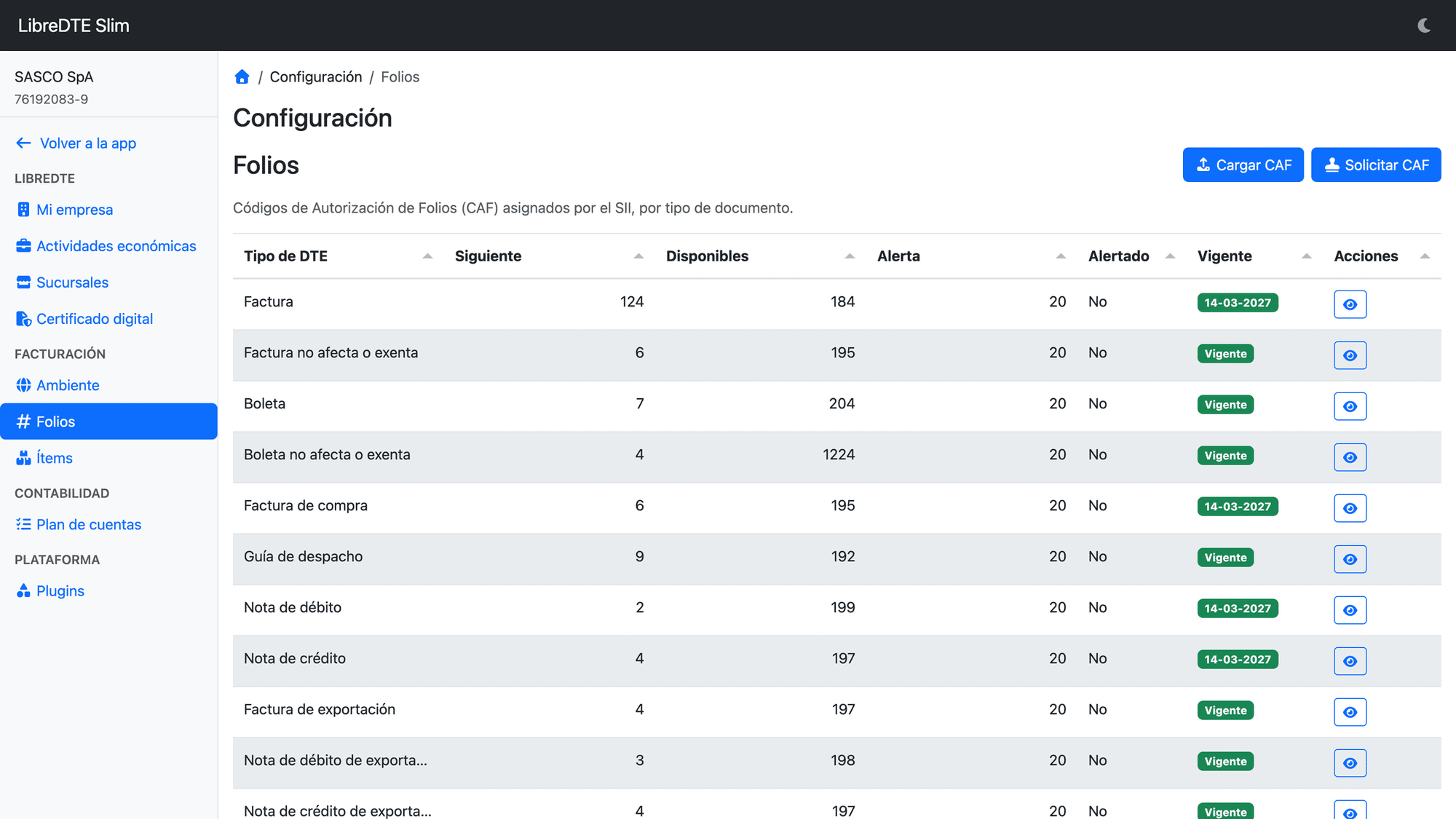Viewport: 1456px width, 819px height.
Task: Sort by Alerta column arrow
Action: point(1061,256)
